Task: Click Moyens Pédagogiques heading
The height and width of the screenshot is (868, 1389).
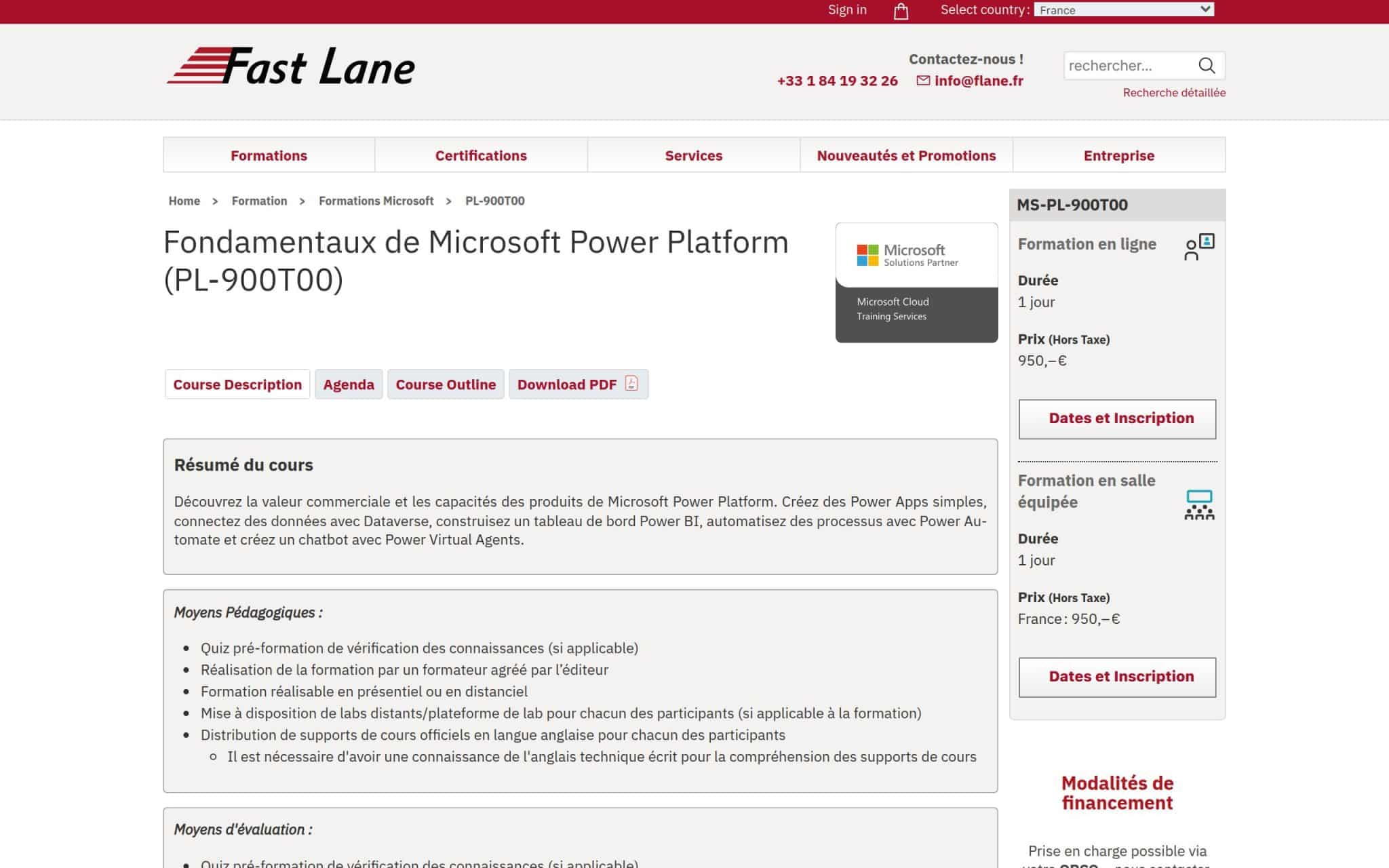Action: click(248, 612)
